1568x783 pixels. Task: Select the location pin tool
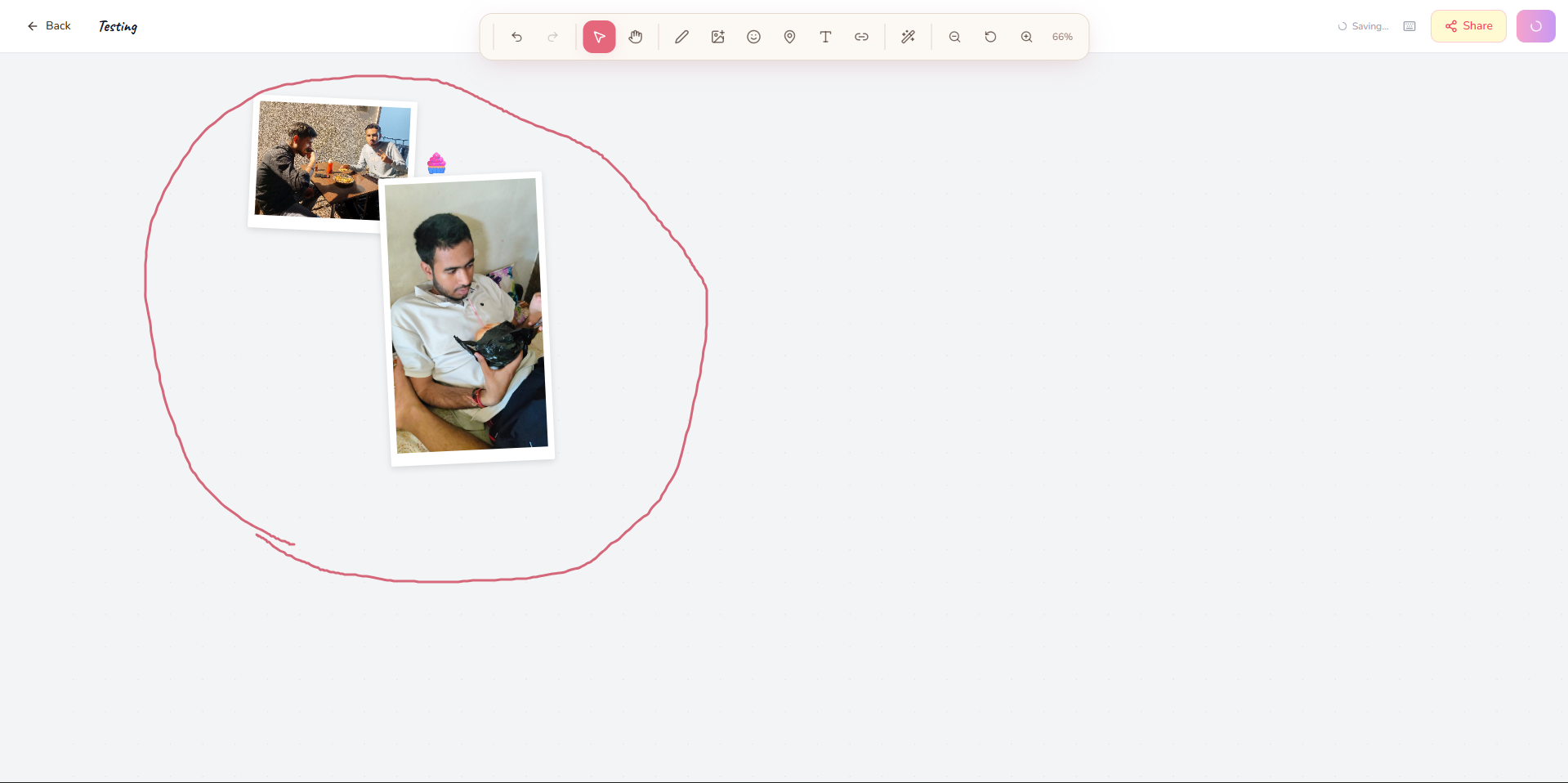788,37
